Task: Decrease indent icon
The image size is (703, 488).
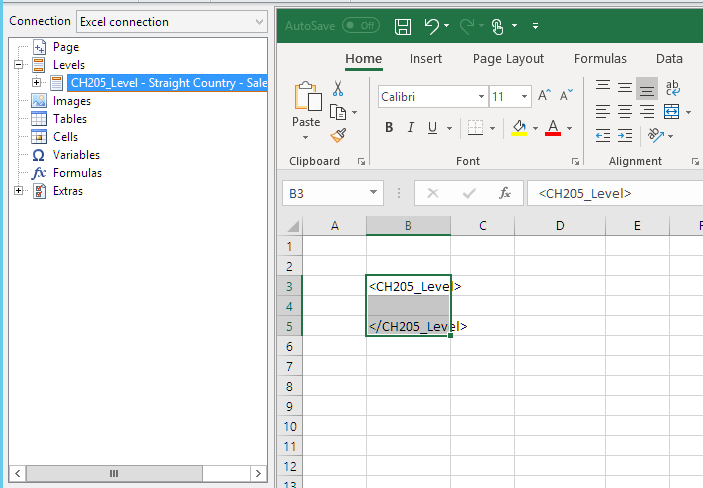Action: (603, 135)
